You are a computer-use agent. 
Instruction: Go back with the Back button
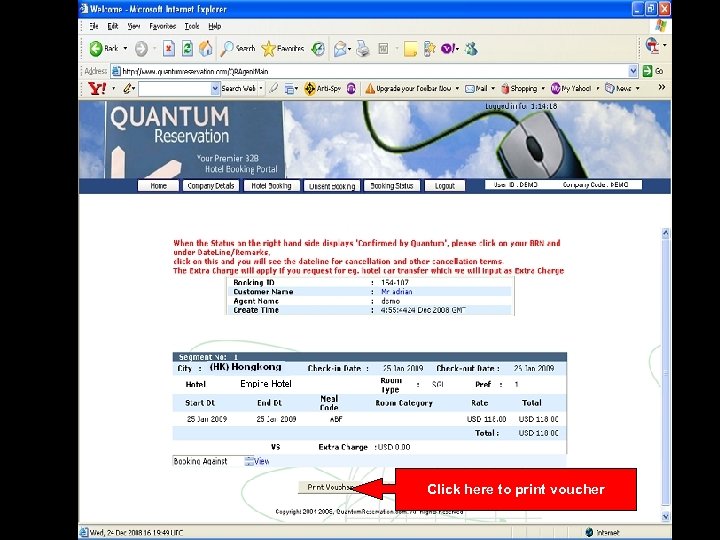click(104, 48)
